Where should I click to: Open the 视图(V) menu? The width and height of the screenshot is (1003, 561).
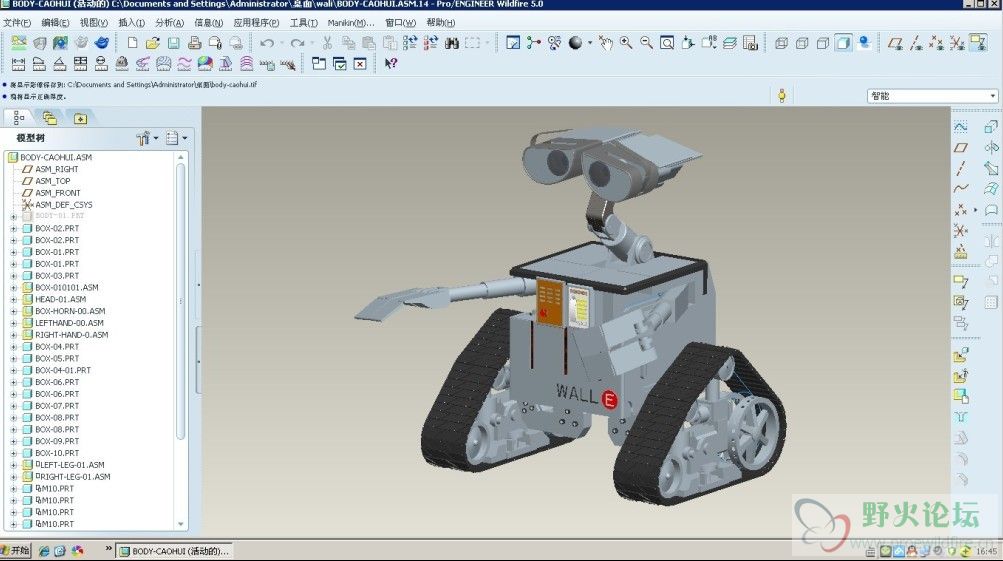coord(93,22)
